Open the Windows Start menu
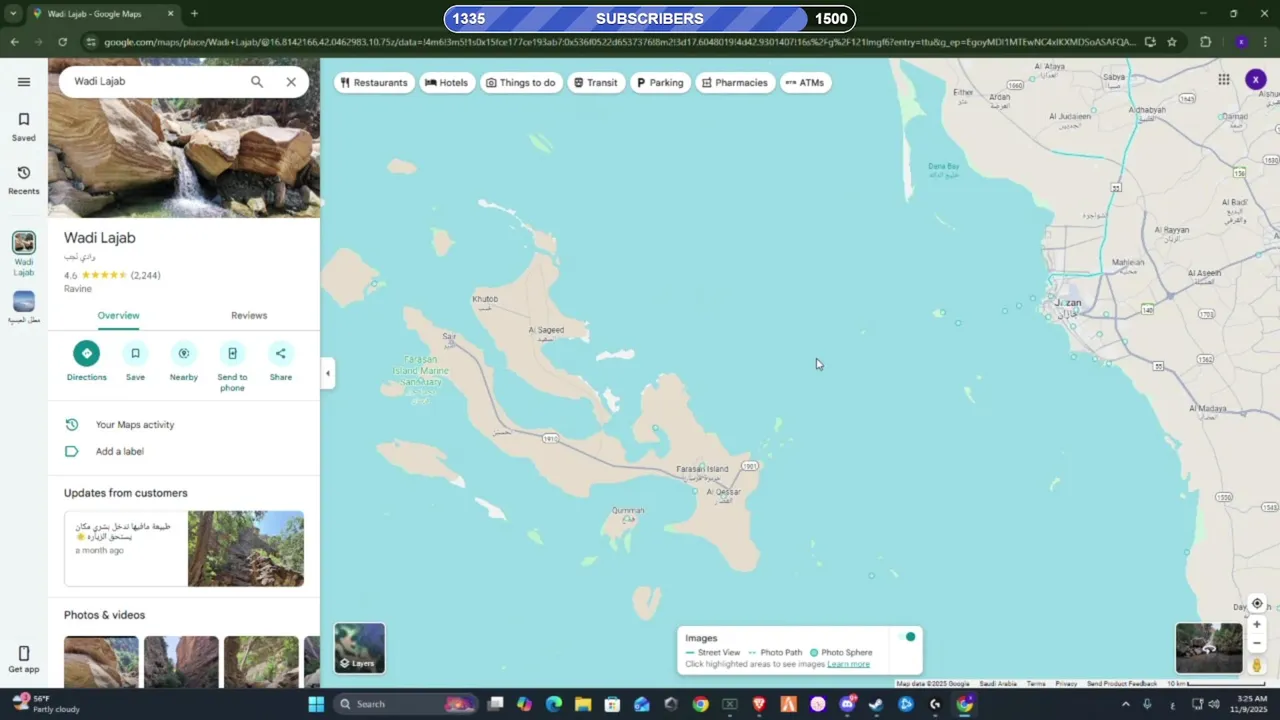1280x720 pixels. tap(316, 704)
